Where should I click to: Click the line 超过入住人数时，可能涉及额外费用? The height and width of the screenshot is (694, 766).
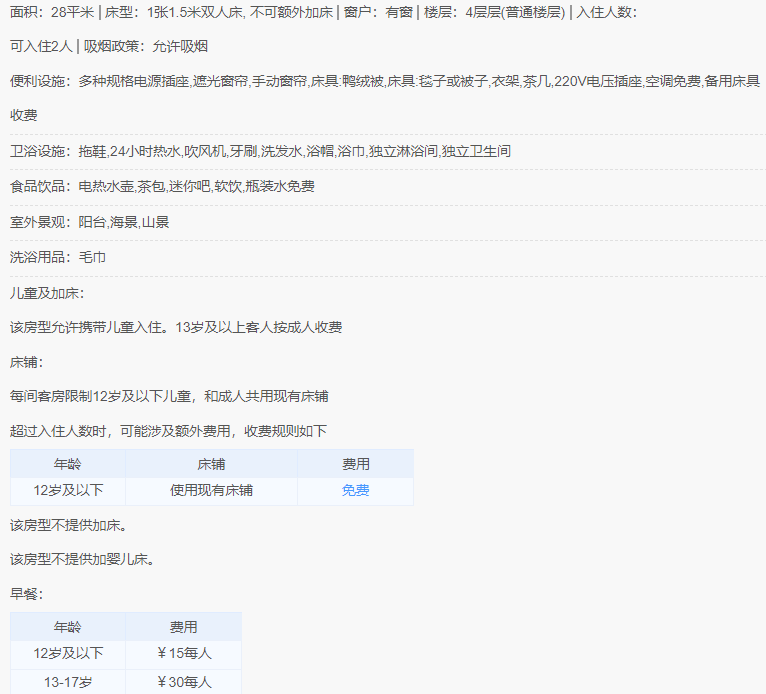tap(120, 431)
